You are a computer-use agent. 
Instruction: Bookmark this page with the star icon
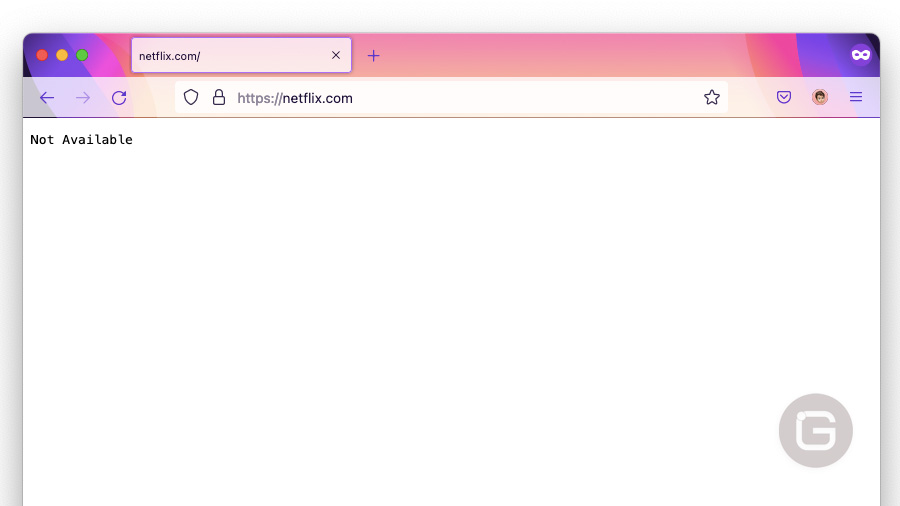[712, 97]
